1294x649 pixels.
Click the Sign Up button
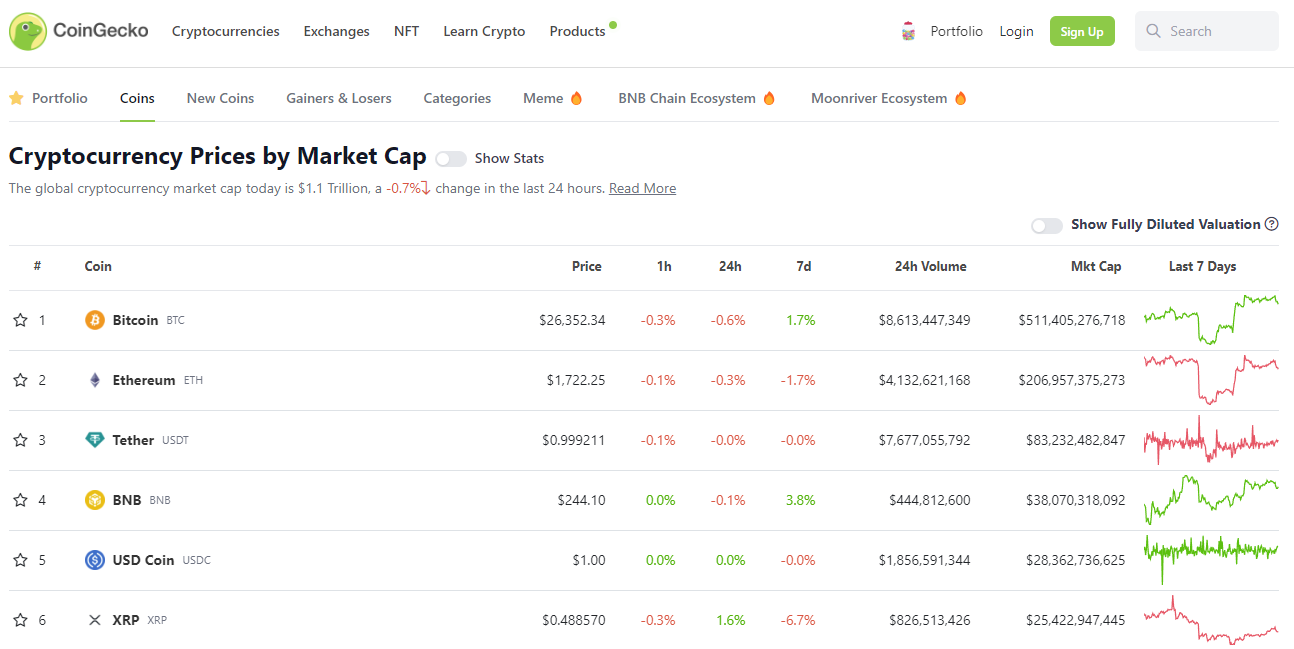(1082, 31)
